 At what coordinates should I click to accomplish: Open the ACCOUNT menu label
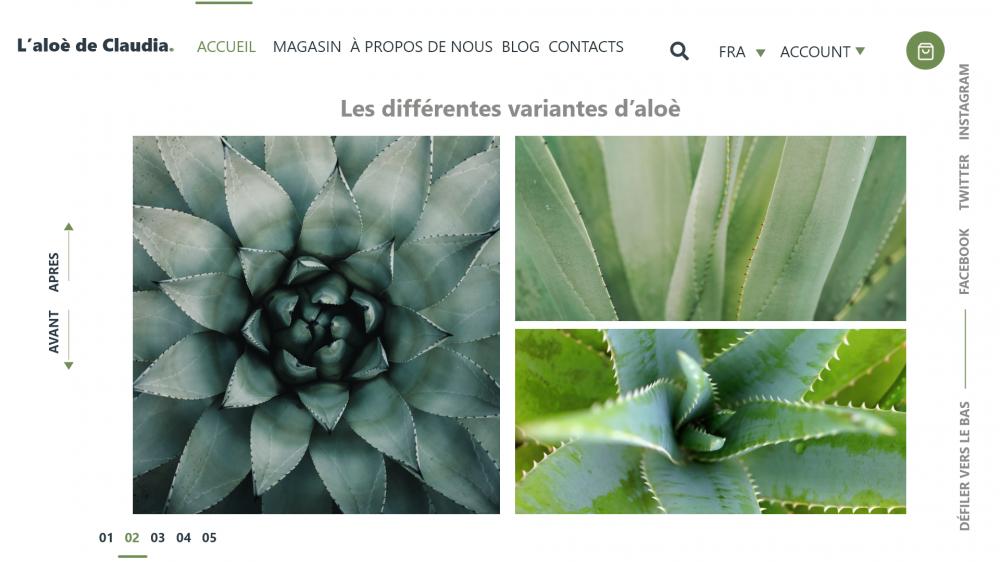(815, 52)
